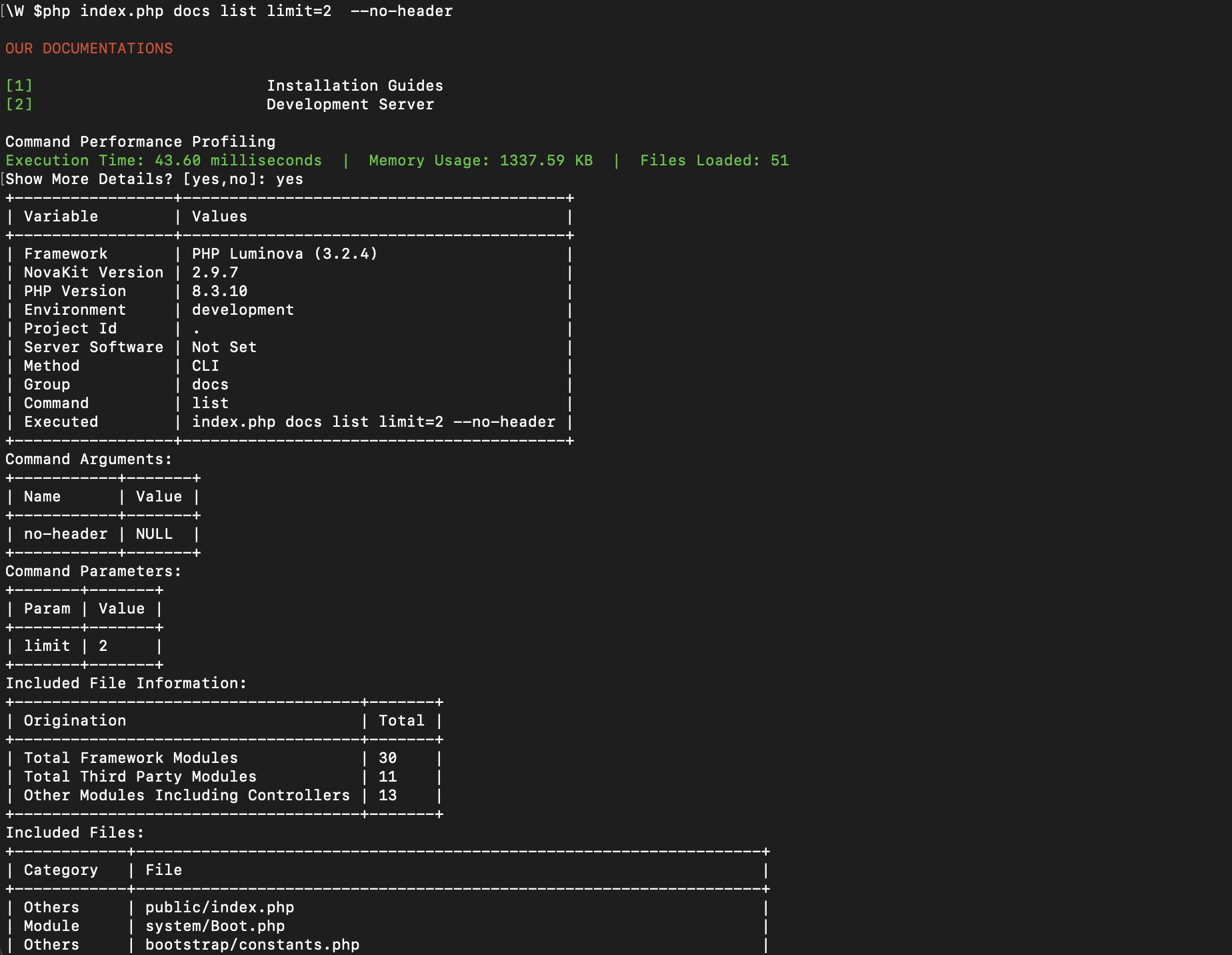Image resolution: width=1232 pixels, height=955 pixels.
Task: Click the PHP Version value 8.3.10
Action: point(219,291)
